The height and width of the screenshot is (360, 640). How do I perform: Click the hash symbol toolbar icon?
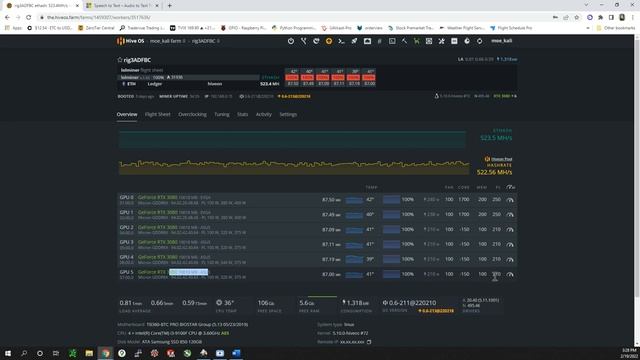coord(380,41)
